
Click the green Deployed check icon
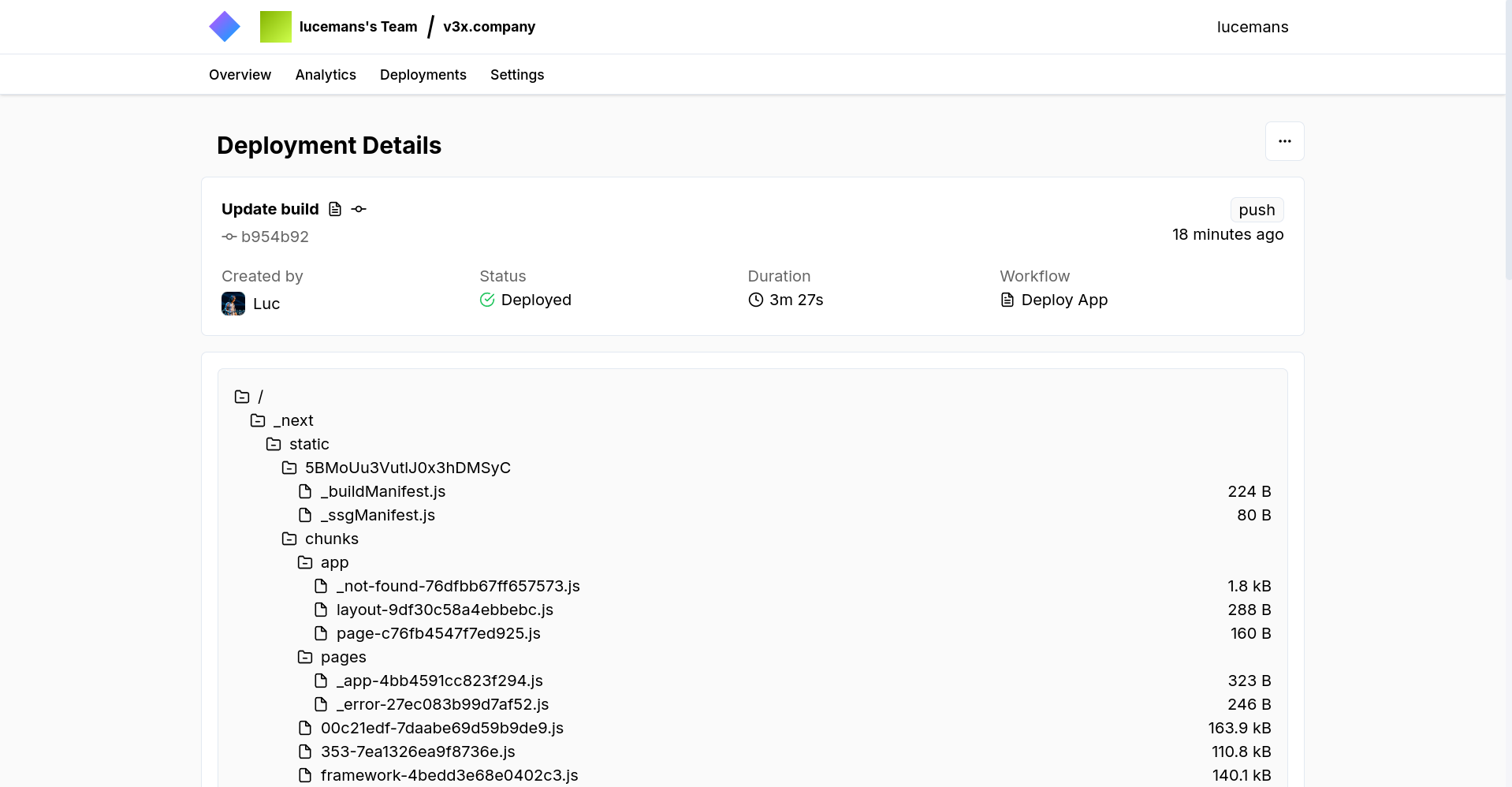click(x=487, y=300)
